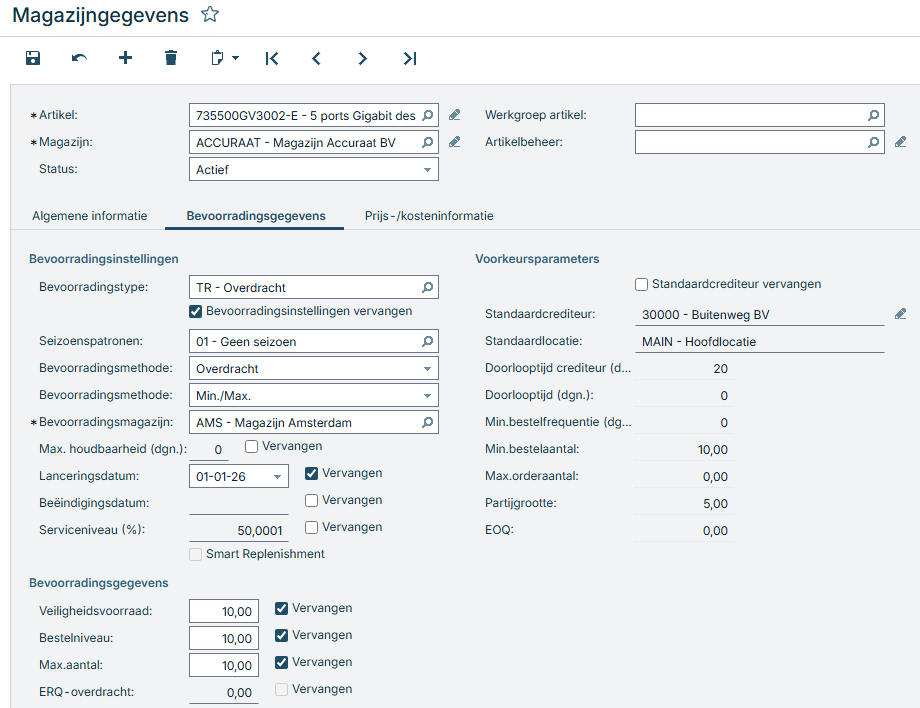The width and height of the screenshot is (920, 708).
Task: Click Doorlooptijd crediteur value 20
Action: tap(685, 368)
